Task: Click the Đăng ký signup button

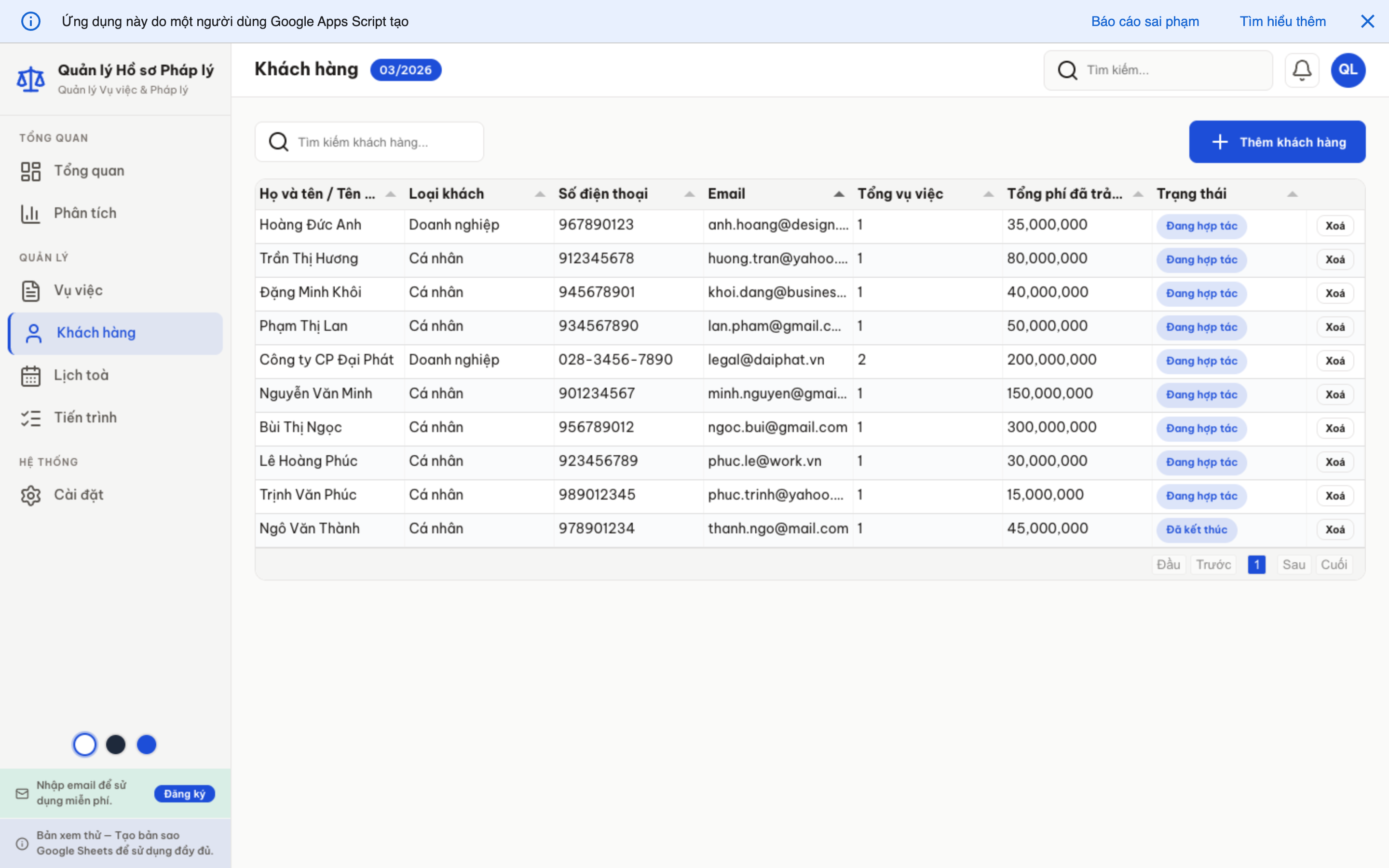Action: point(184,793)
